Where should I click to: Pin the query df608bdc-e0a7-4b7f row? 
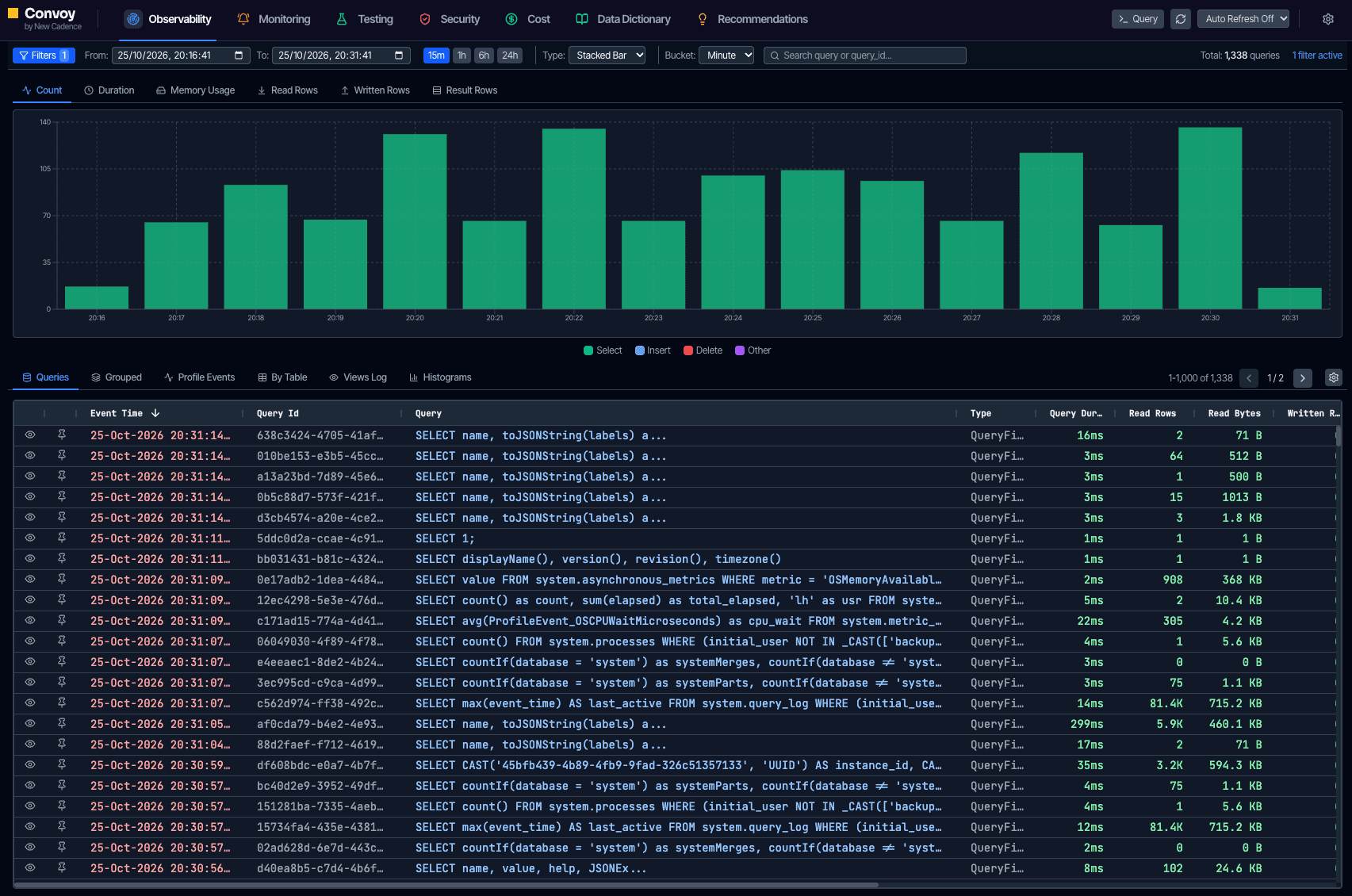coord(62,764)
